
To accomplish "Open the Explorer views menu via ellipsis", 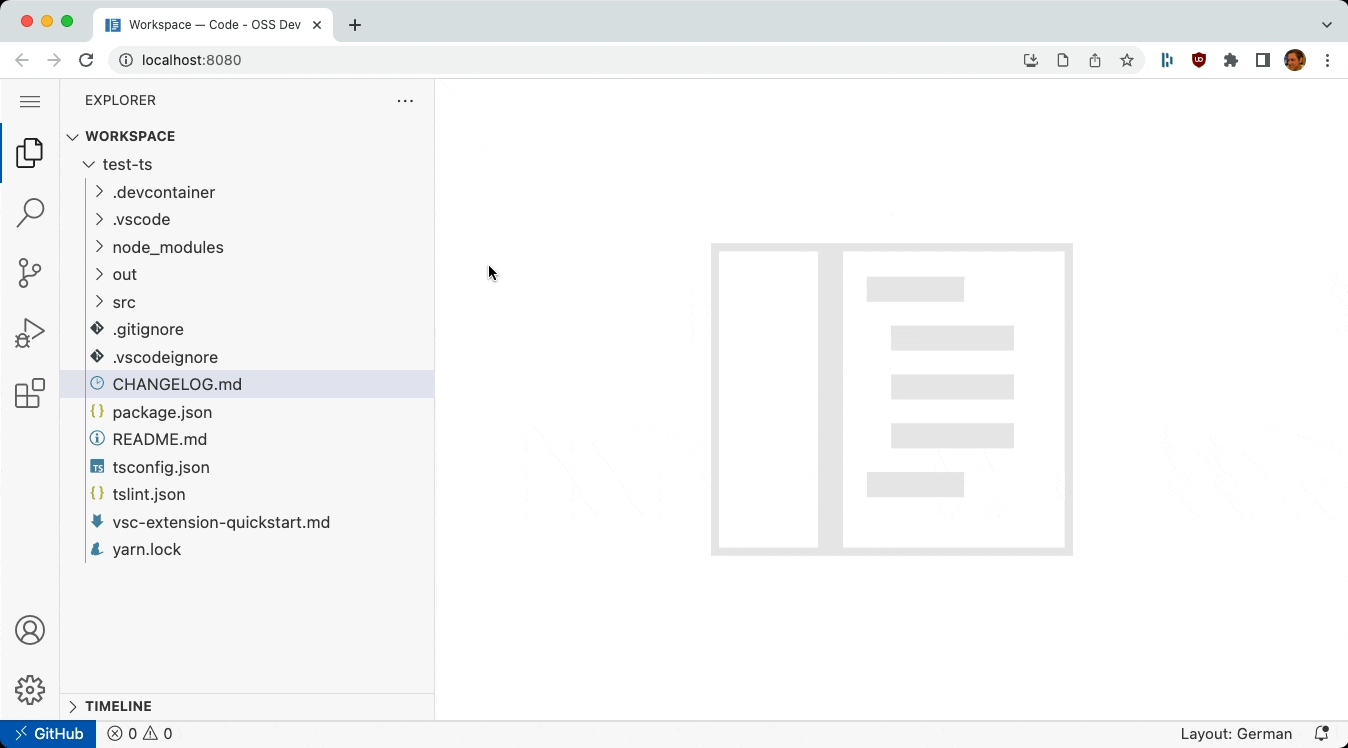I will [405, 101].
